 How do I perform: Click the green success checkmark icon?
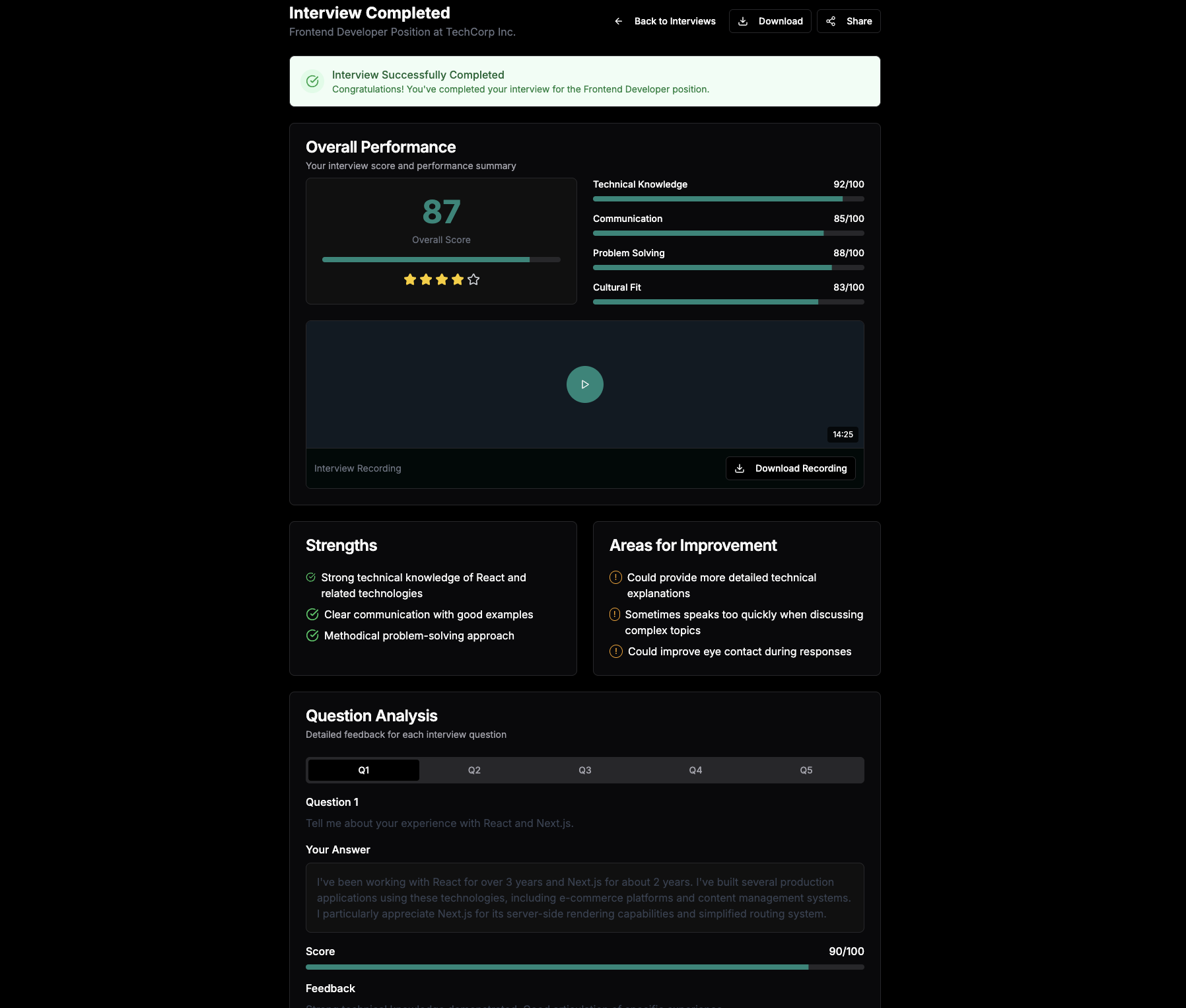tap(312, 81)
